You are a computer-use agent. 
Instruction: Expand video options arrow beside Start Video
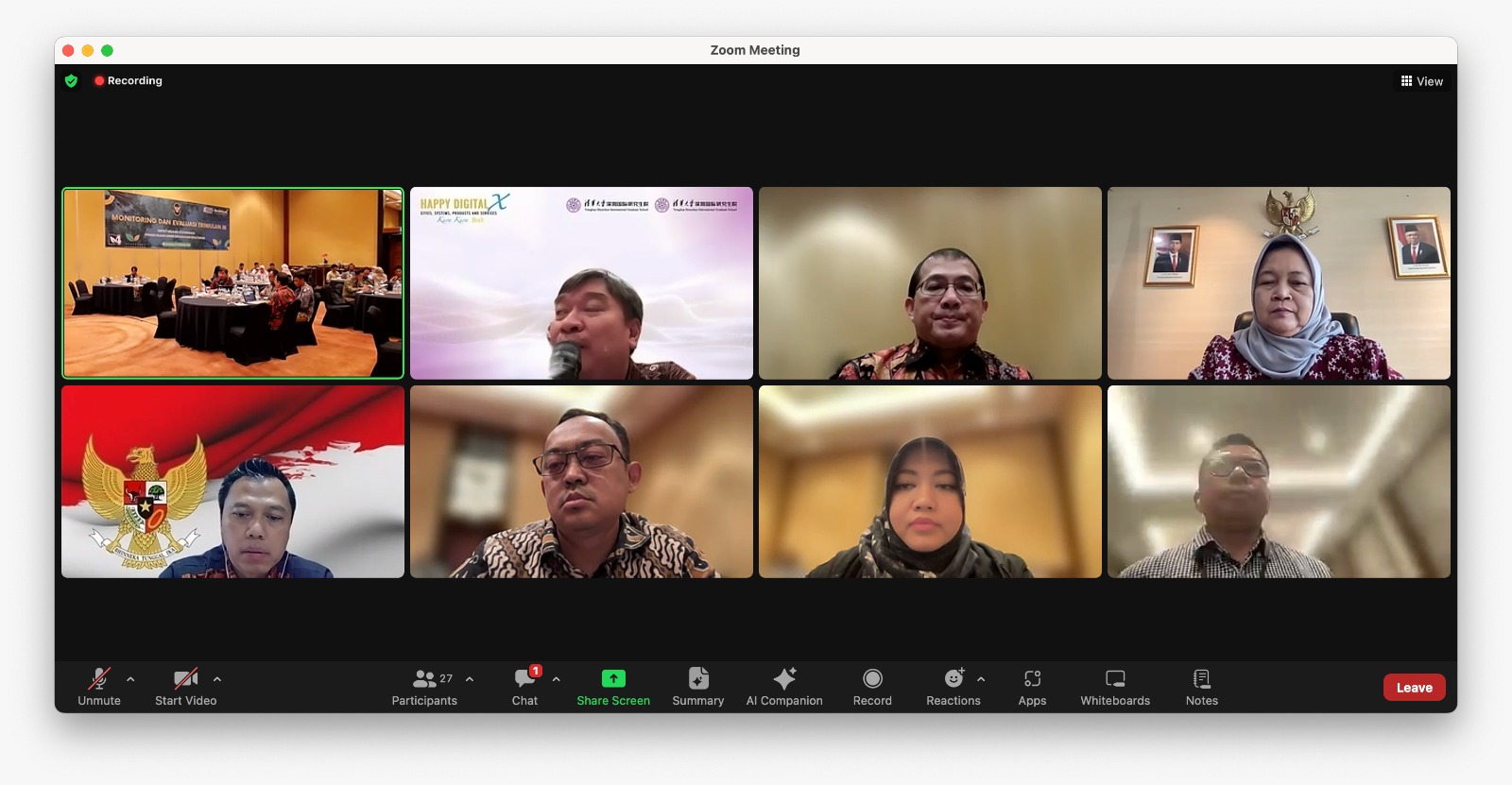click(217, 679)
